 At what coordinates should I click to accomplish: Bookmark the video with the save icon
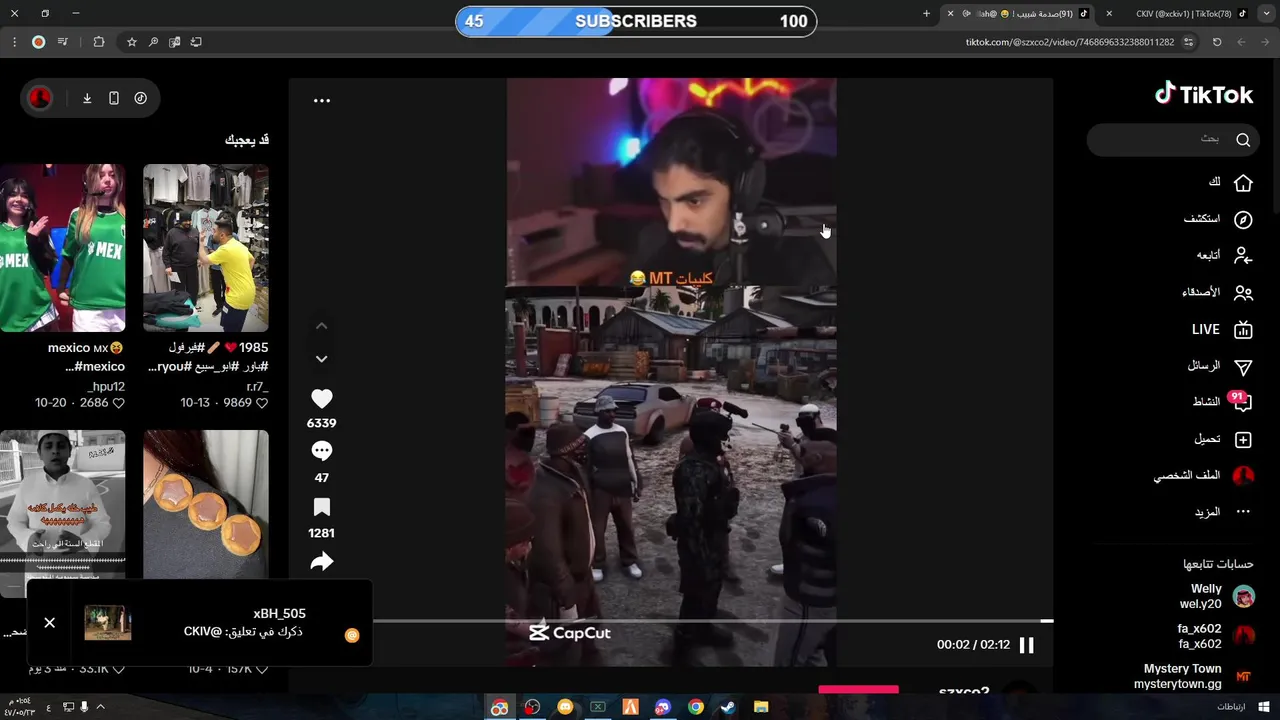(x=321, y=507)
